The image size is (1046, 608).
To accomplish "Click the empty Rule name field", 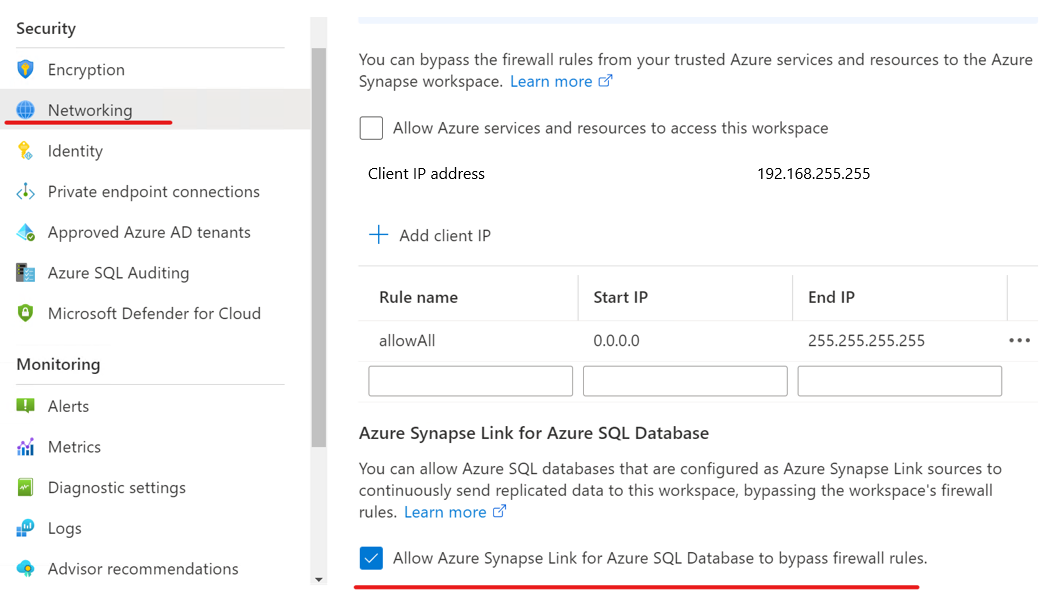I will [470, 381].
